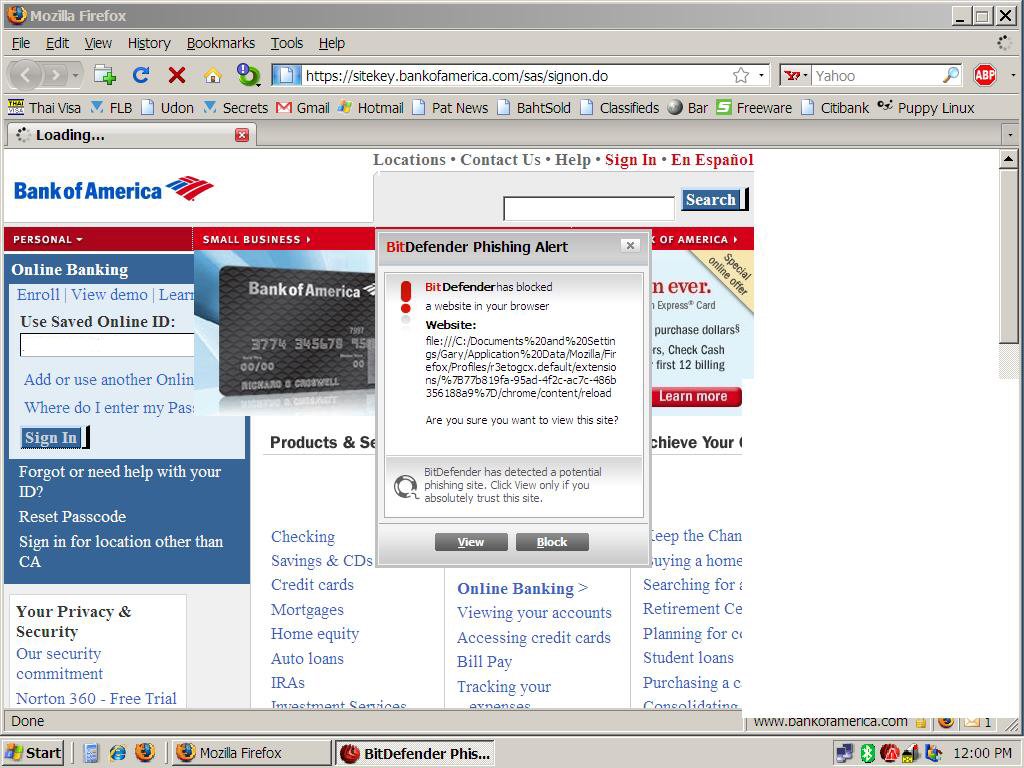Open the Thai Visa bookmark
This screenshot has width=1024, height=768.
[44, 108]
